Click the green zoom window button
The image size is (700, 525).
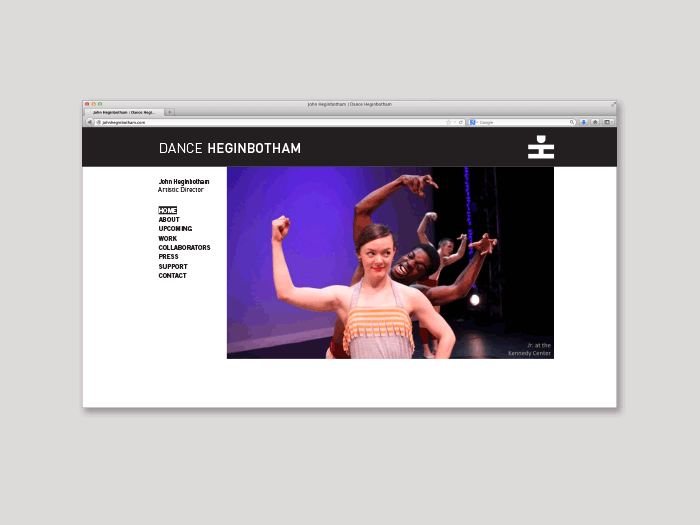pyautogui.click(x=100, y=104)
